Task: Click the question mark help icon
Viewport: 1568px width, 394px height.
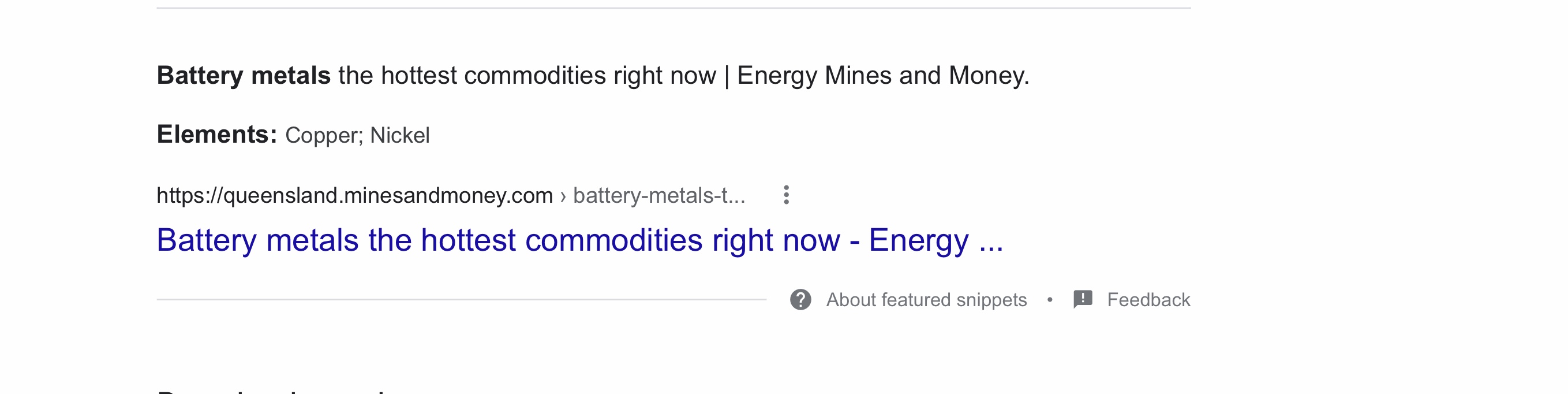Action: click(x=800, y=300)
